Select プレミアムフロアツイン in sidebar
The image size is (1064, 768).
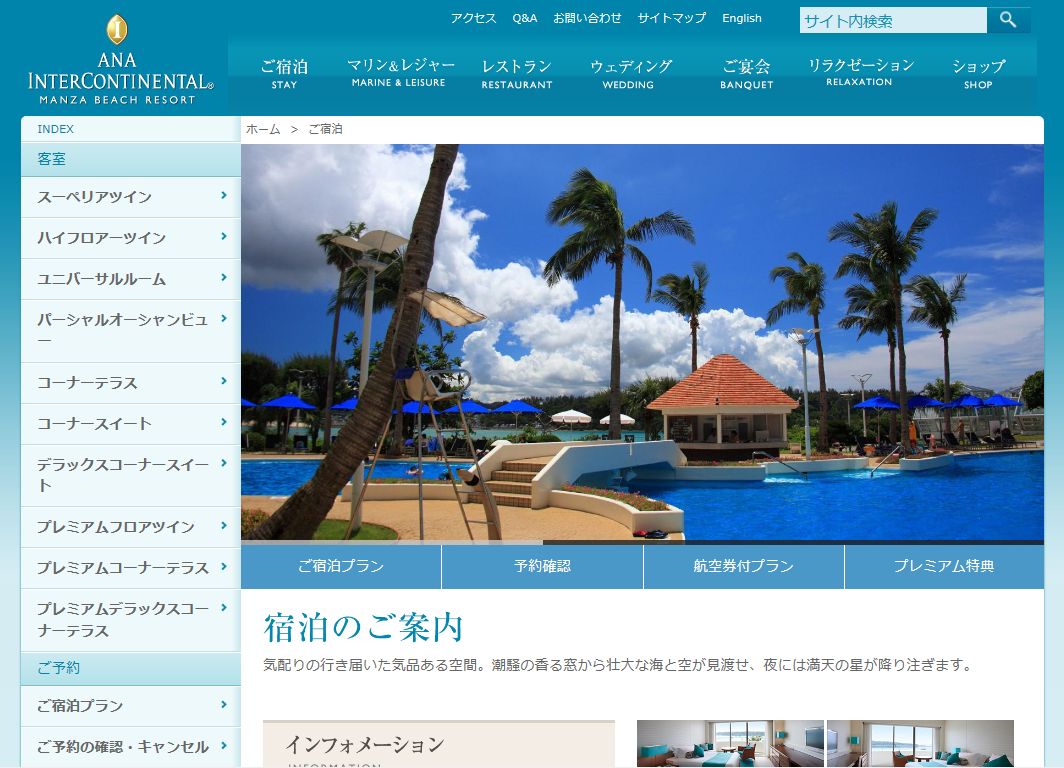pos(131,527)
